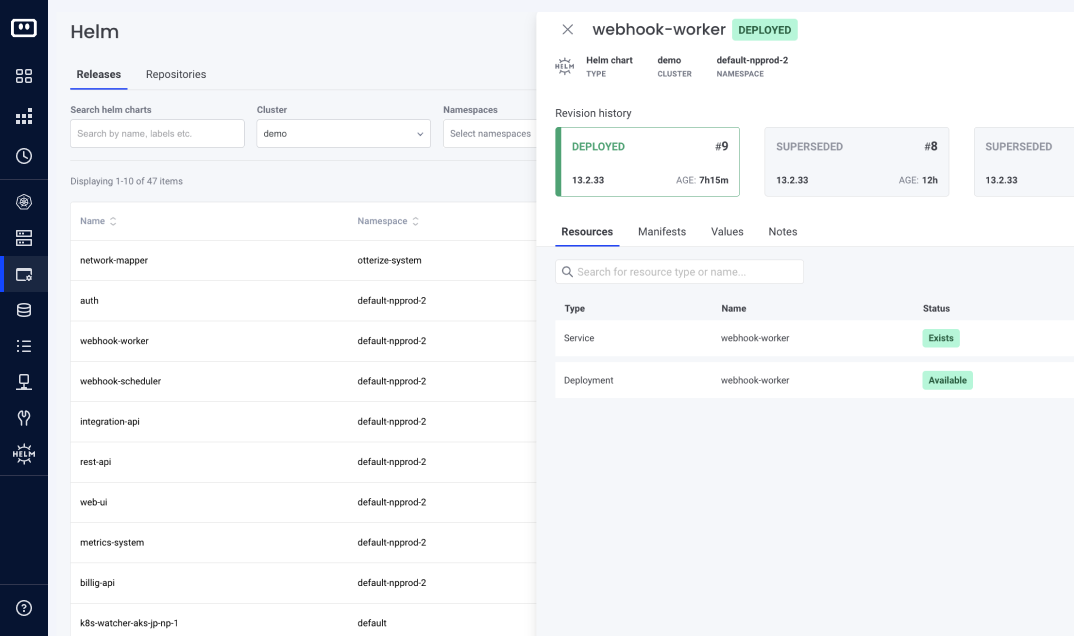1074x636 pixels.
Task: Select the DEPLOYED revision #9 card
Action: pos(647,162)
